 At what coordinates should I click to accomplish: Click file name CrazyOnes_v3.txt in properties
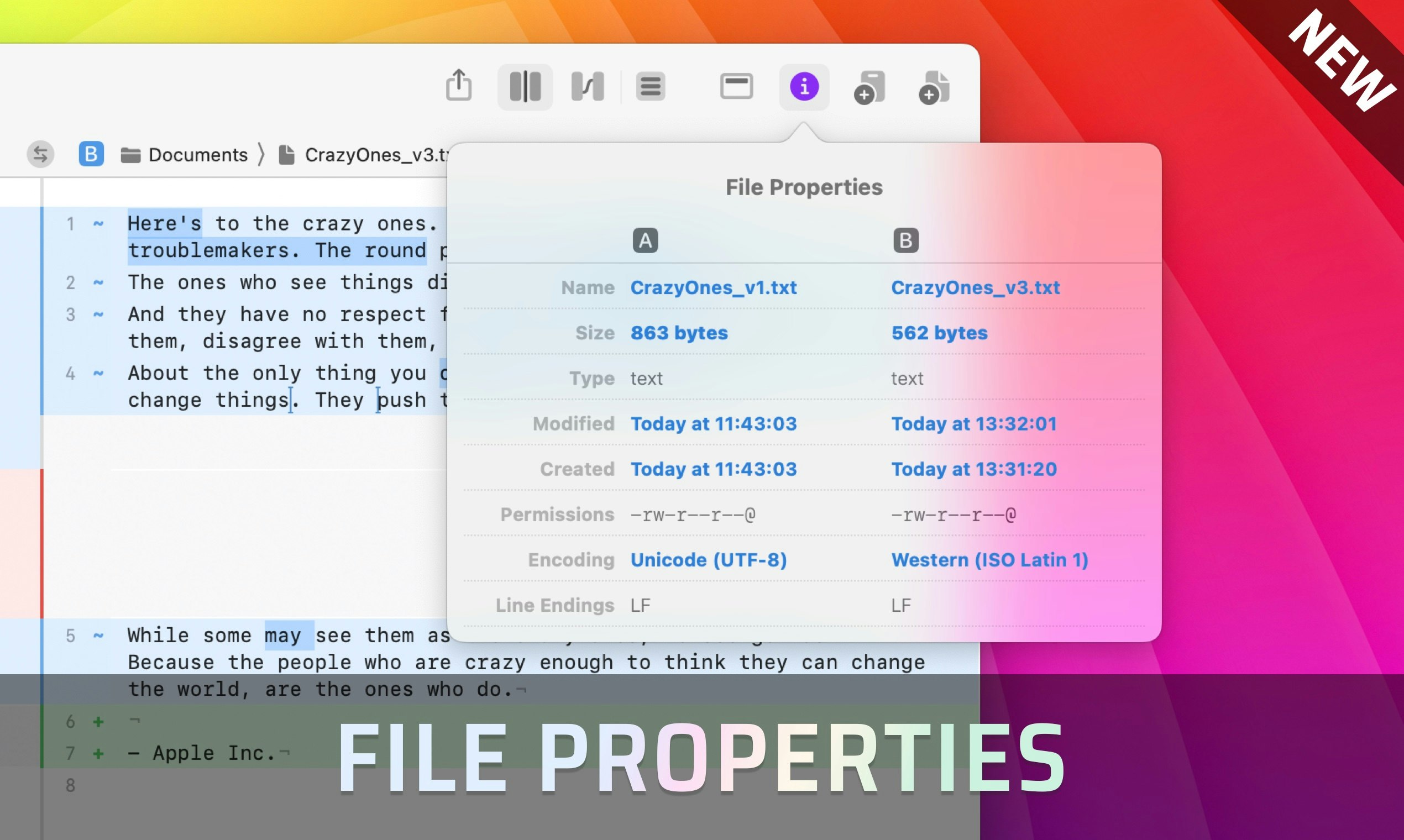point(976,287)
